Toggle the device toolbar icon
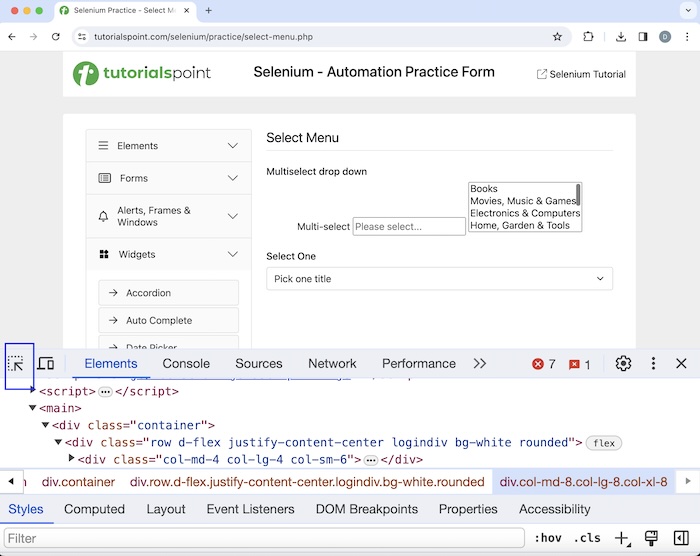This screenshot has height=556, width=700. 46,364
